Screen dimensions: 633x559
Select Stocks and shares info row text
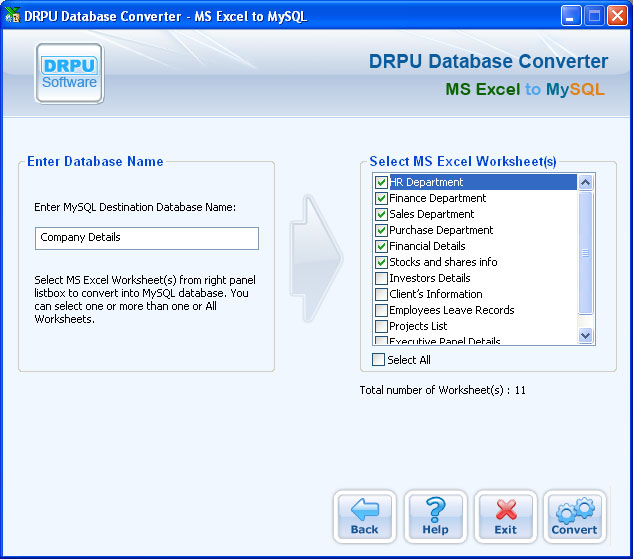click(x=443, y=262)
